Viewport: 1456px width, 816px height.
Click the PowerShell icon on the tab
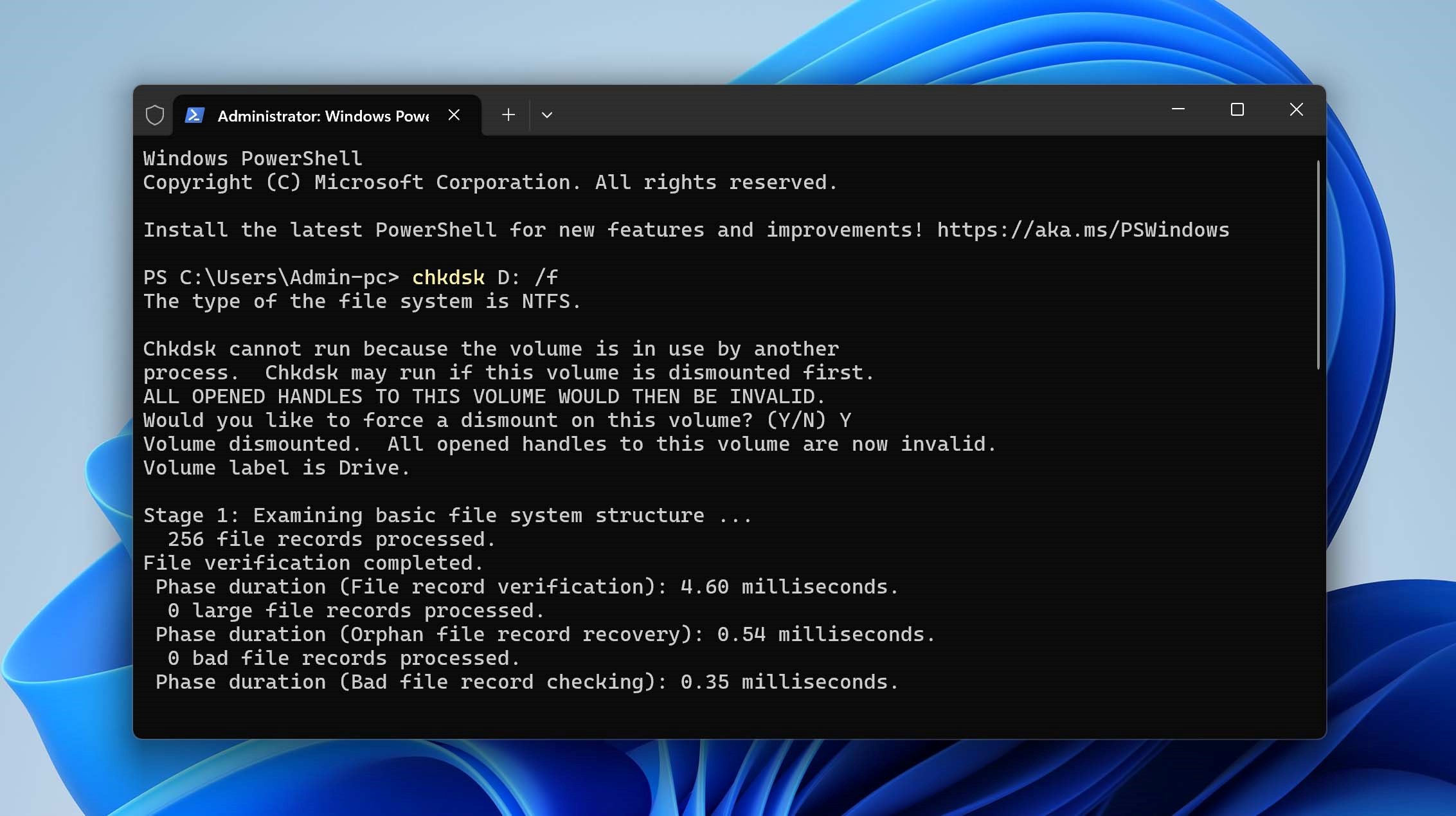tap(195, 115)
